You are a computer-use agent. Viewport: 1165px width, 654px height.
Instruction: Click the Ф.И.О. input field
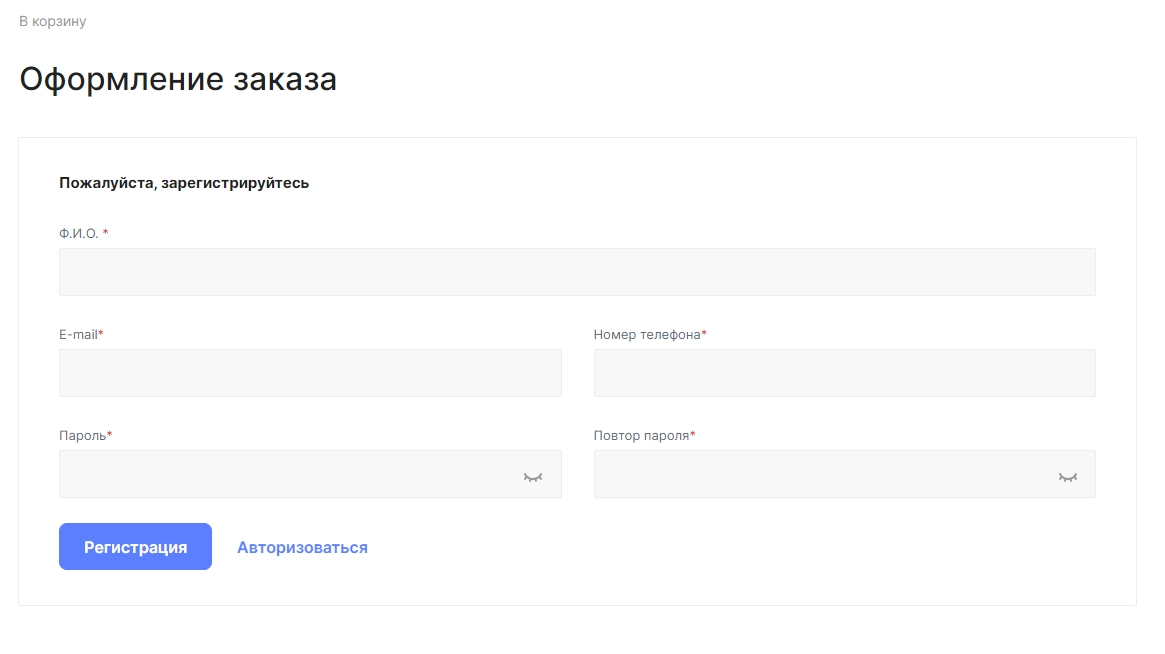click(577, 272)
